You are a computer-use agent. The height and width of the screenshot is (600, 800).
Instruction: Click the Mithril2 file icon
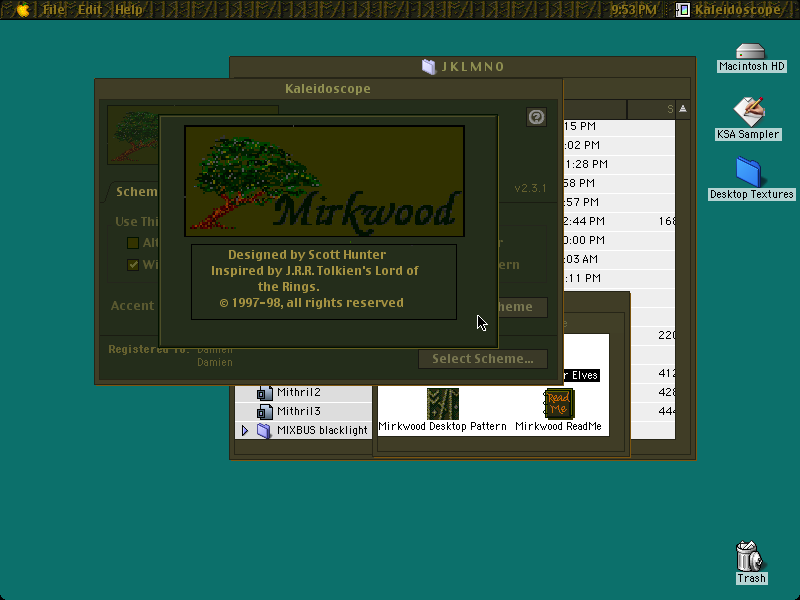tap(264, 392)
